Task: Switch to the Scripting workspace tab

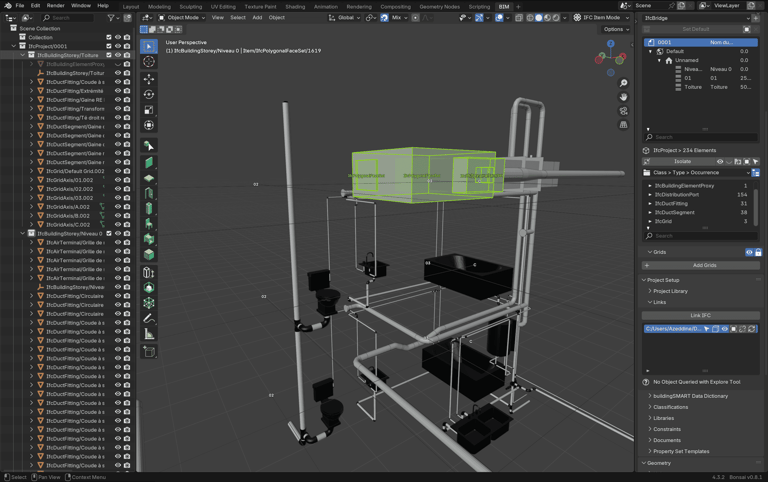Action: (x=479, y=6)
